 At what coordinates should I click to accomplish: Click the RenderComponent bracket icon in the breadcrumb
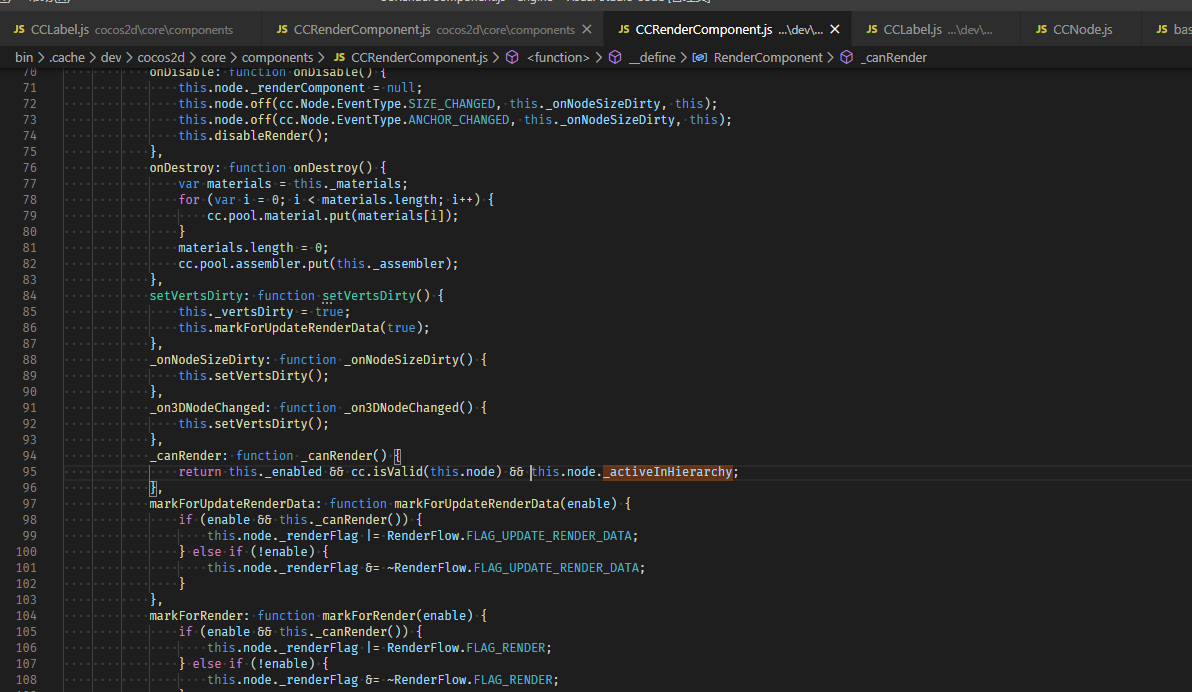(697, 57)
